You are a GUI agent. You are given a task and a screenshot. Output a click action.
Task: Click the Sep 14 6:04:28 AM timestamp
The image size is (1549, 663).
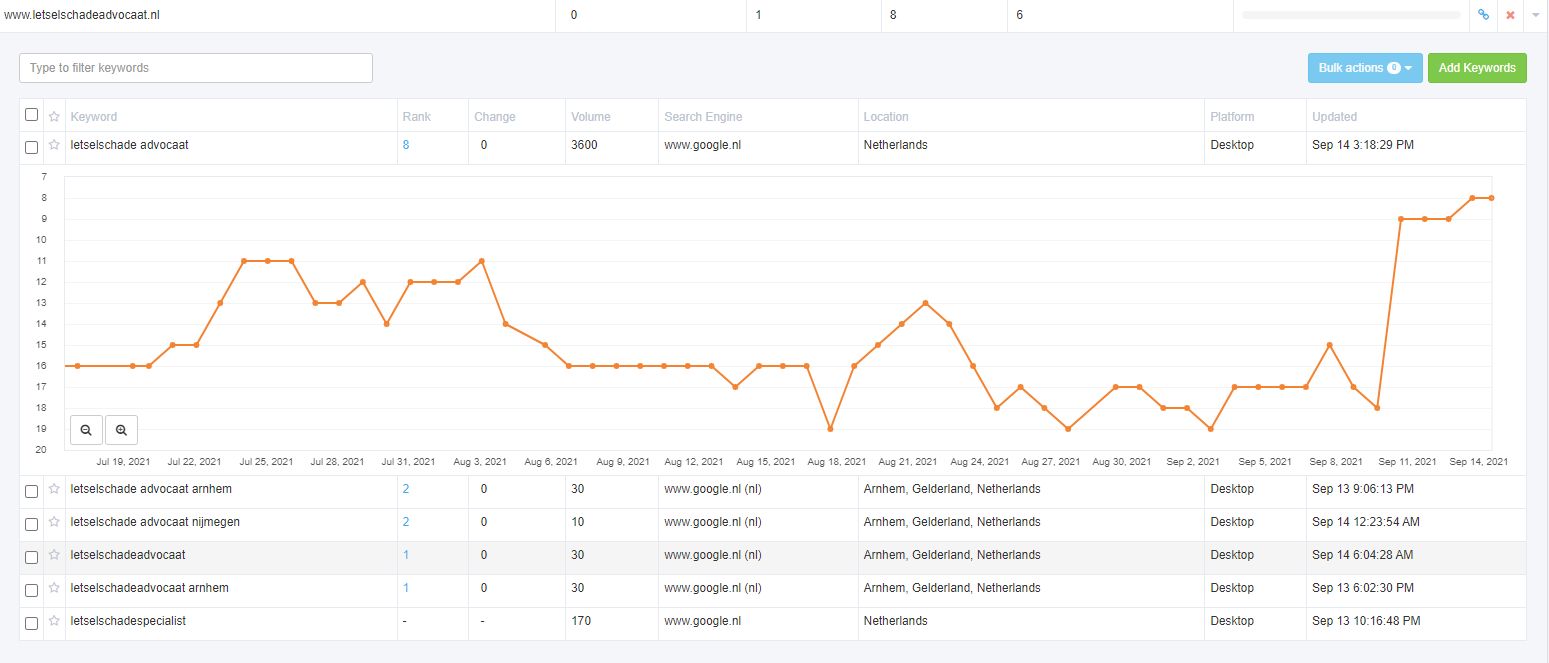[x=1363, y=555]
